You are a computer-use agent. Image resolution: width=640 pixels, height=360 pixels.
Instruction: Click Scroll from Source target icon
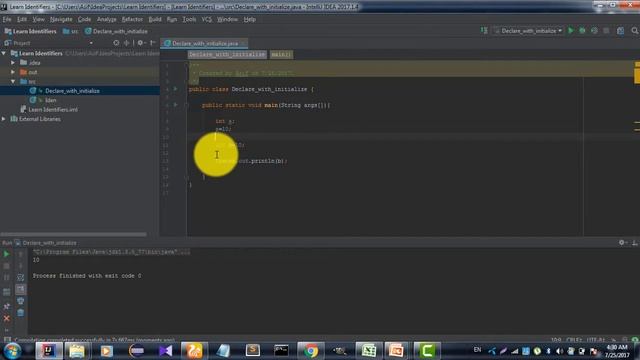coord(116,43)
